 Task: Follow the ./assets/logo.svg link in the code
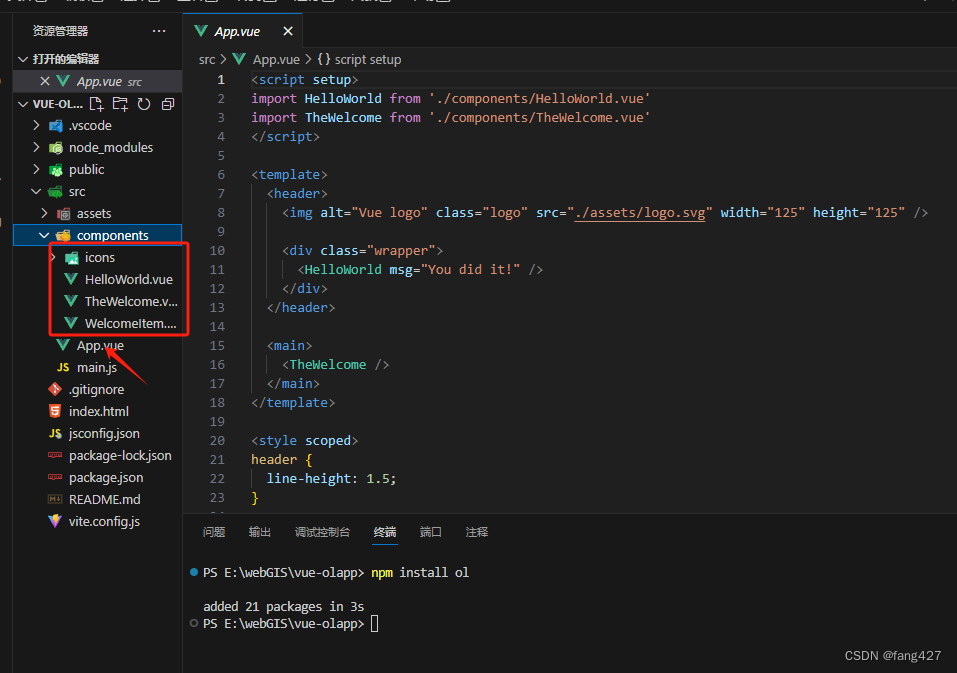tap(640, 212)
